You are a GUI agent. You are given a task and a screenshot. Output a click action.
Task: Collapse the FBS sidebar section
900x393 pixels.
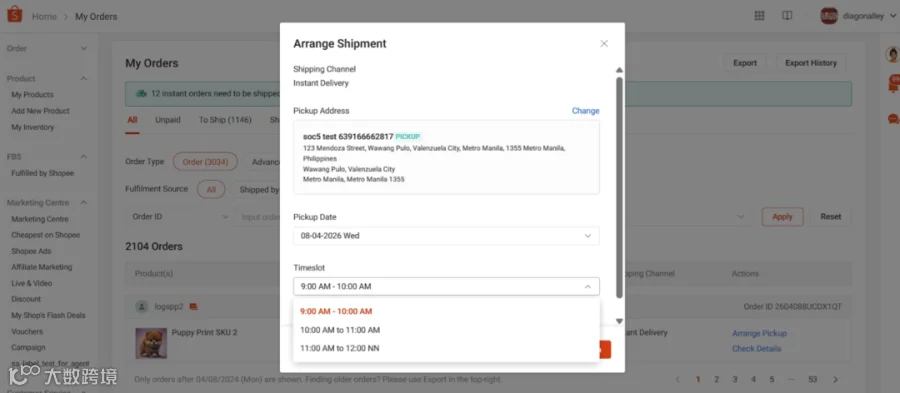[x=84, y=157]
